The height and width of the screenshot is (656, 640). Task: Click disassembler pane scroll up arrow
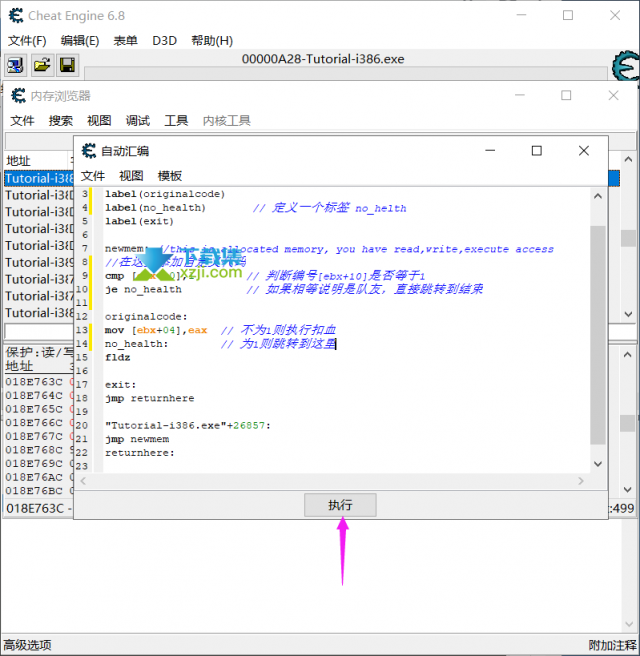(628, 159)
